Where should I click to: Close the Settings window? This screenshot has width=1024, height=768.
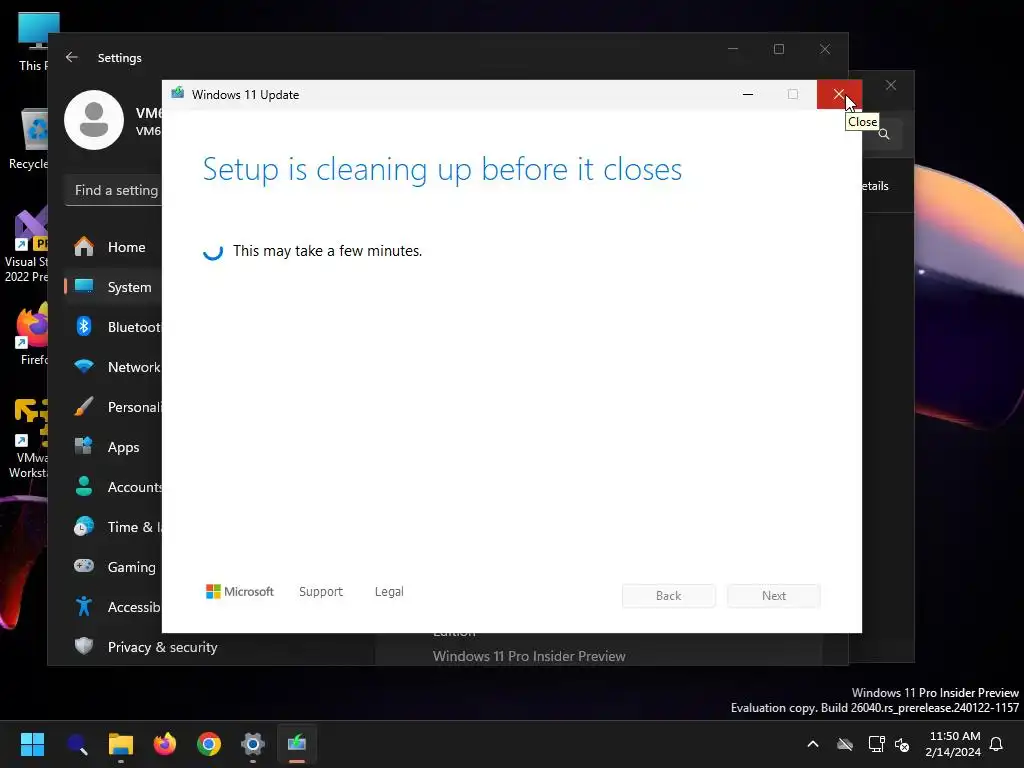coord(825,49)
